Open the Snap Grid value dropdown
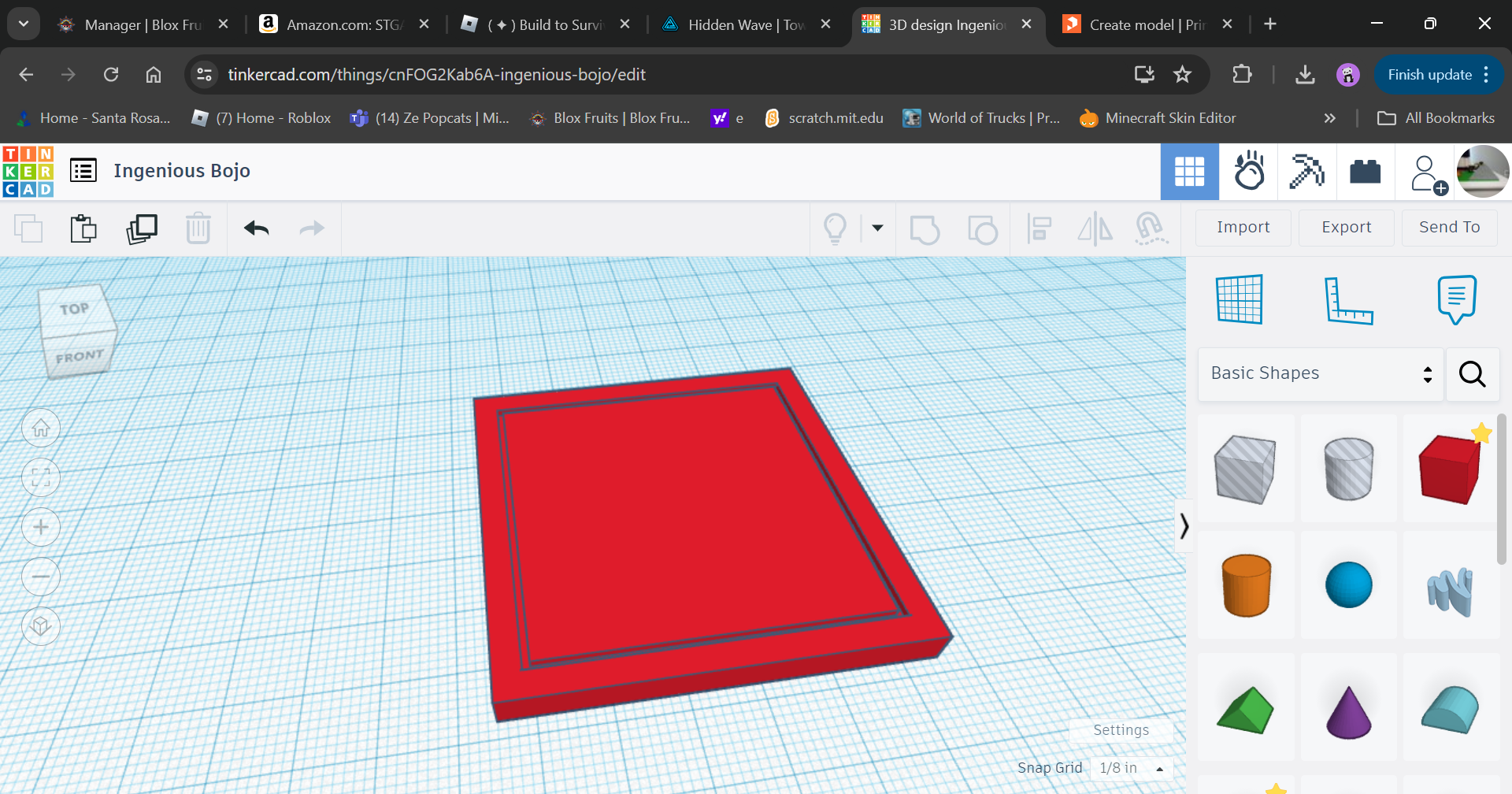This screenshot has width=1512, height=794. coord(1131,768)
